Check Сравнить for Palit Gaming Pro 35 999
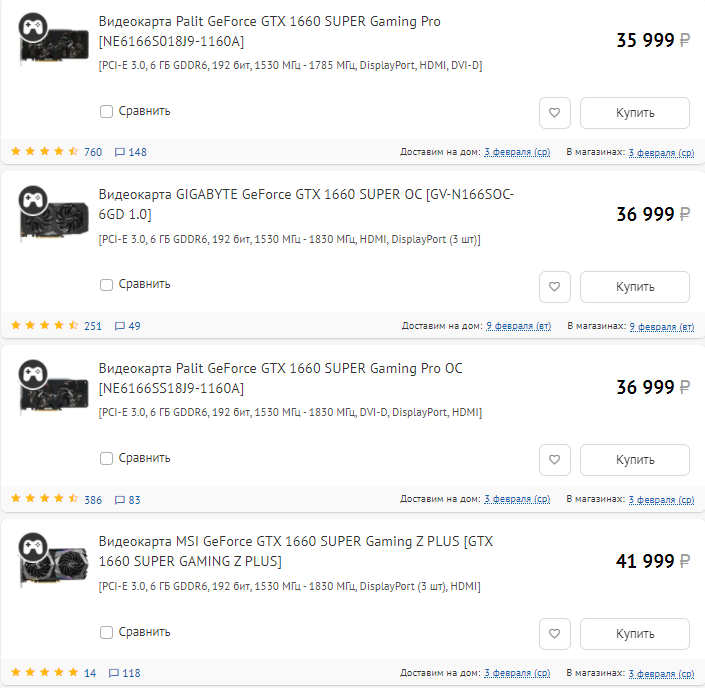This screenshot has width=705, height=688. [107, 111]
